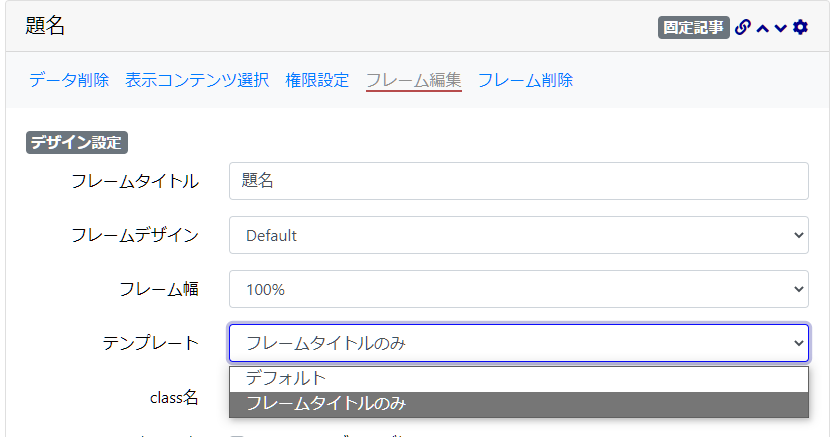Screen dimensions: 839x437
Task: Click the class名 field label
Action: [x=174, y=397]
